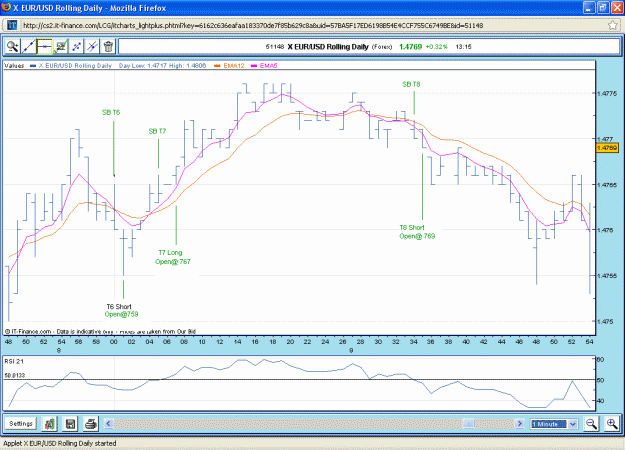Click the horizontal scrollbar thumb
This screenshot has width=625, height=450.
tap(469, 423)
